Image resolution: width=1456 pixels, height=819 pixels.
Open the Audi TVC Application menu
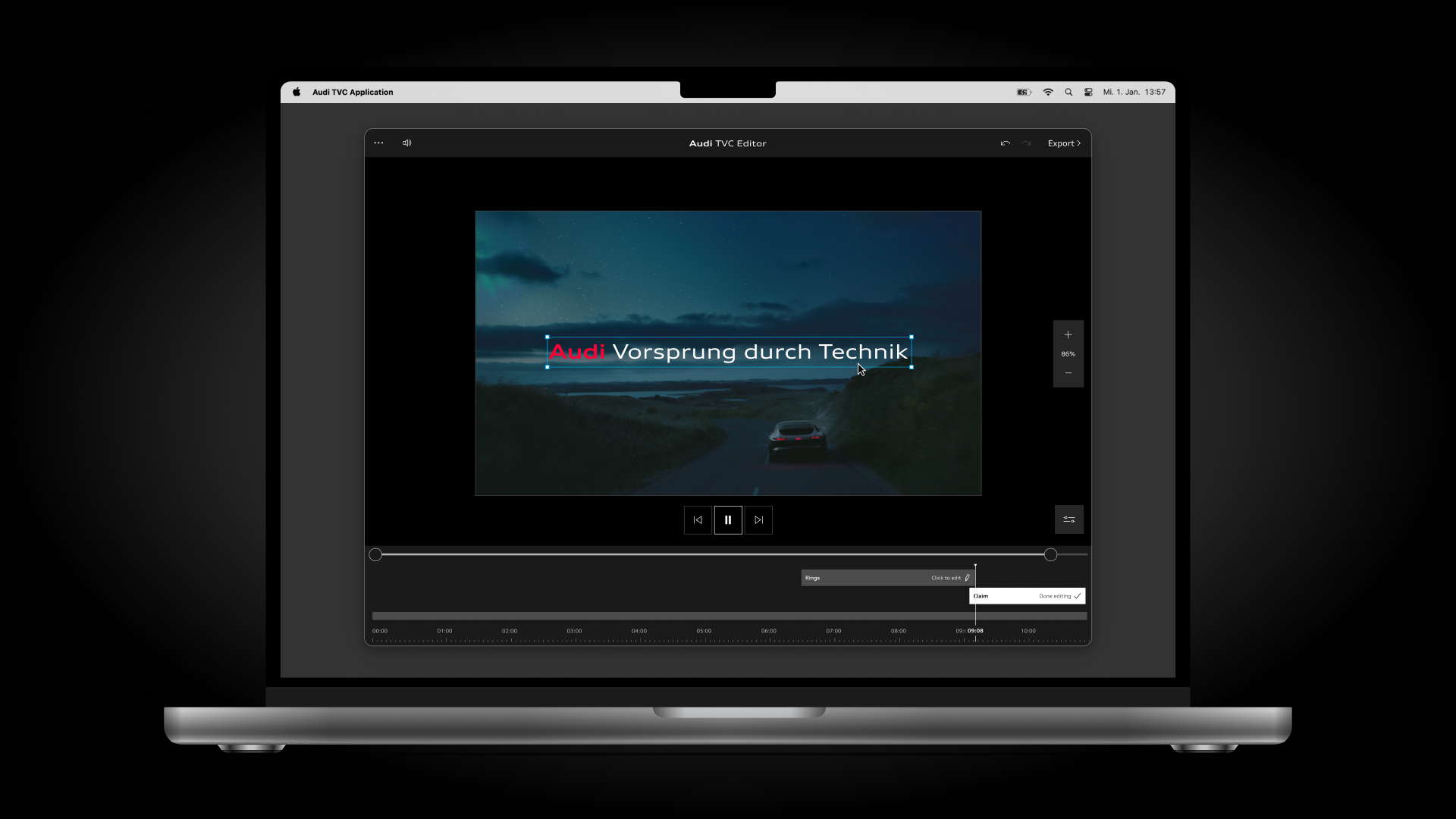(x=353, y=93)
